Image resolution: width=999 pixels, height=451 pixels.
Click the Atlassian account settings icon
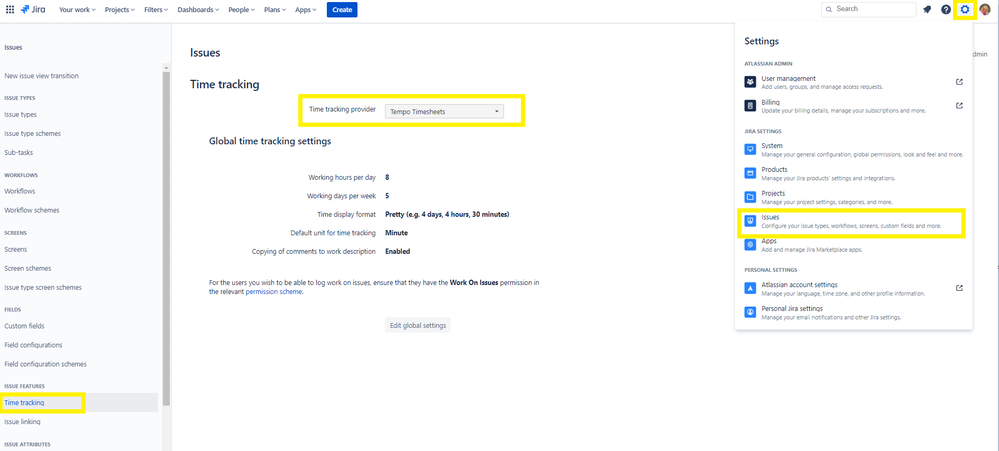click(x=751, y=289)
